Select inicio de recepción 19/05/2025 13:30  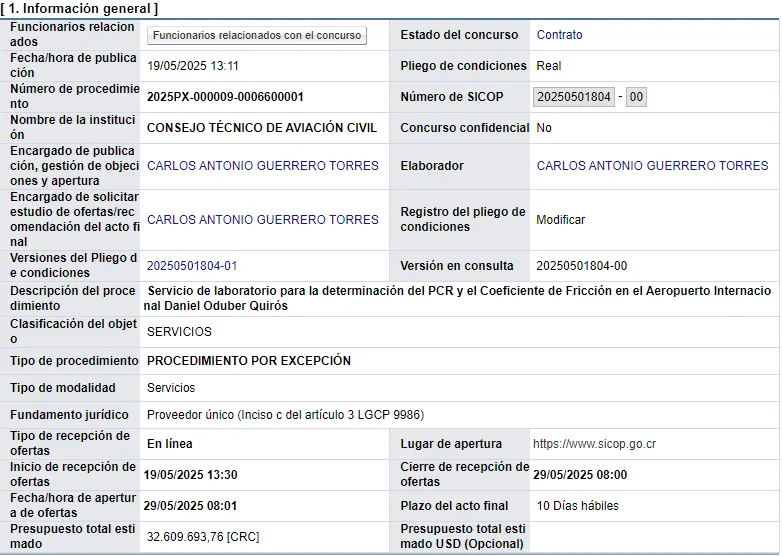[x=191, y=475]
